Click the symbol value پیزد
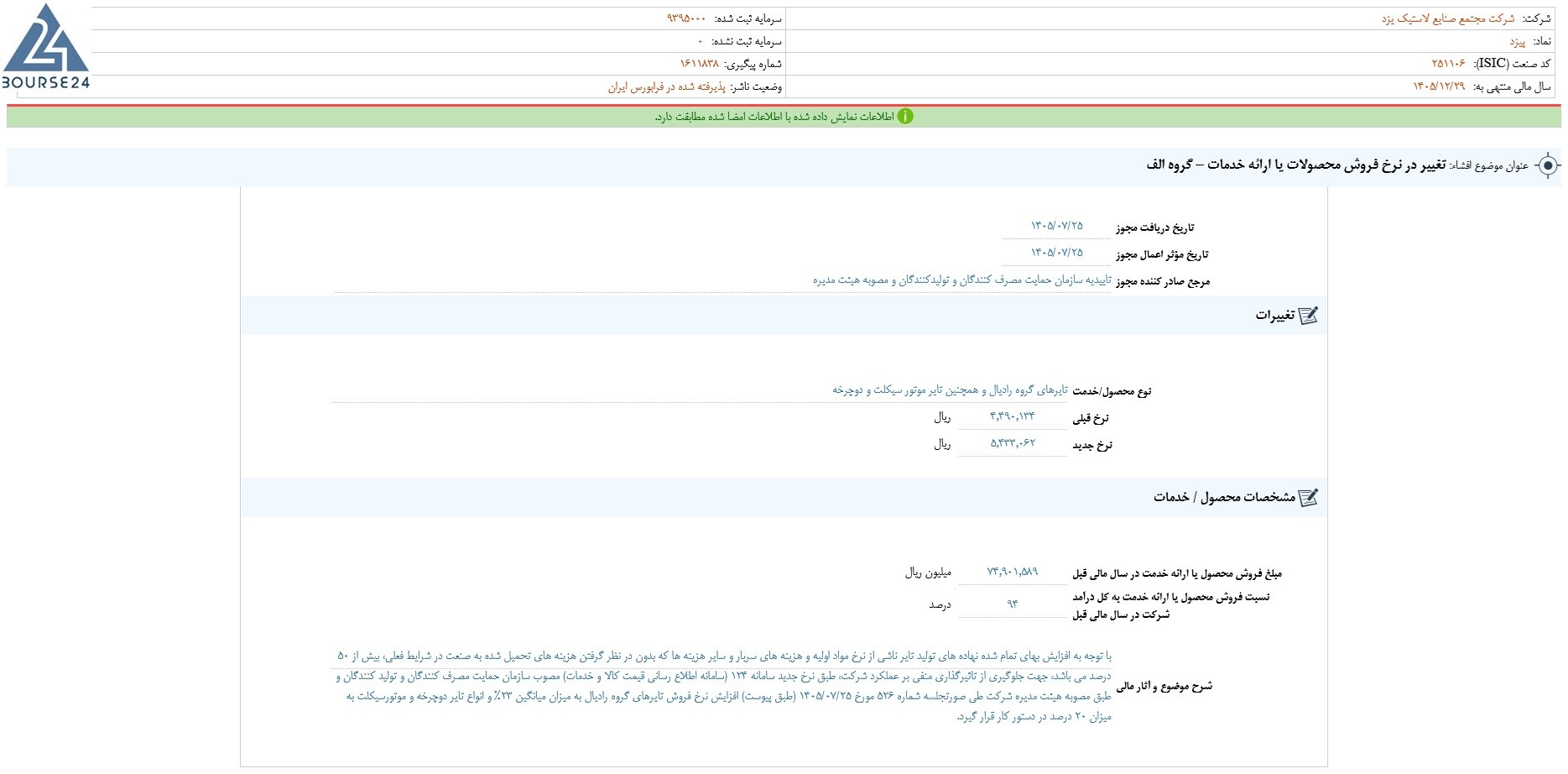1568x774 pixels. (x=1517, y=41)
